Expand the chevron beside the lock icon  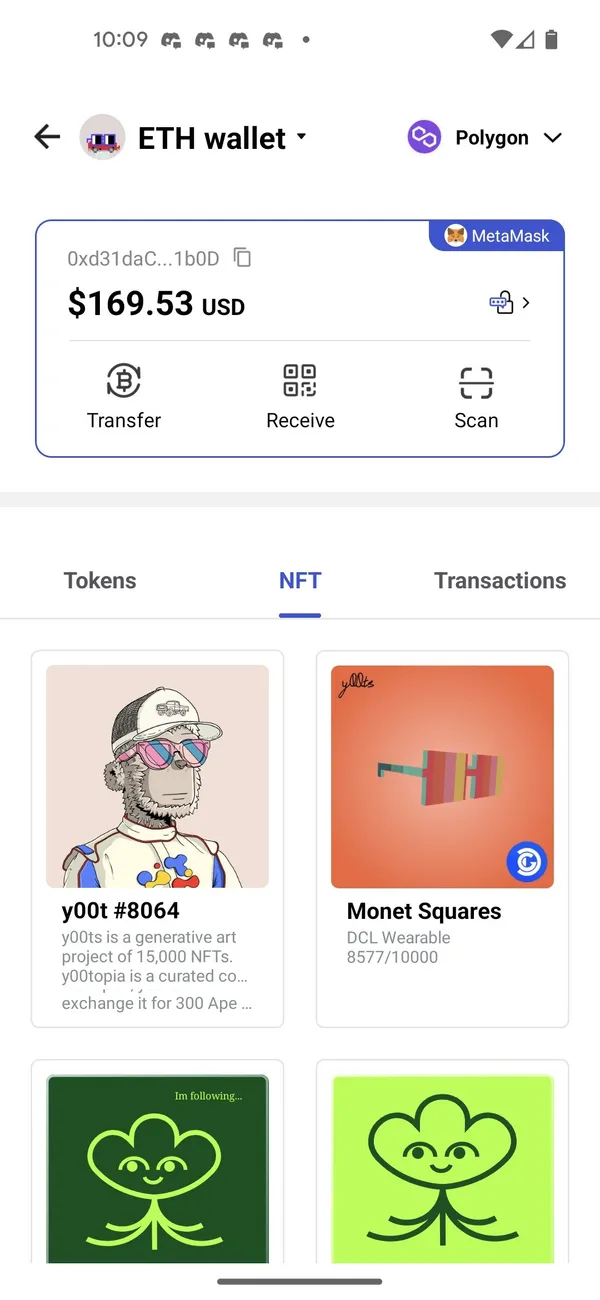527,302
